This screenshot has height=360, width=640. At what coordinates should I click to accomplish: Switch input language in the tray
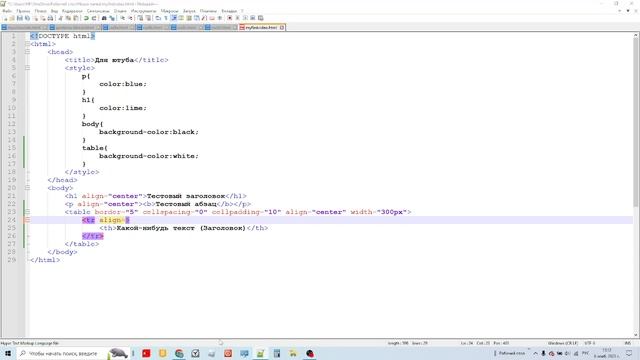click(585, 353)
